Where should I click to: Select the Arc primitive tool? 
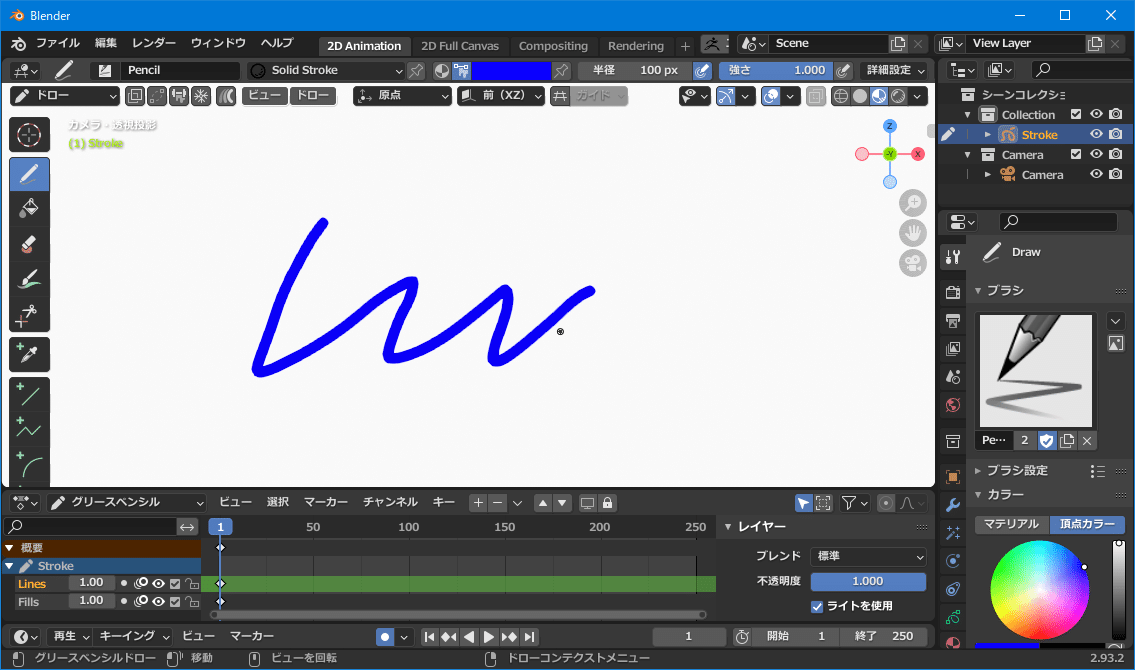[x=29, y=465]
